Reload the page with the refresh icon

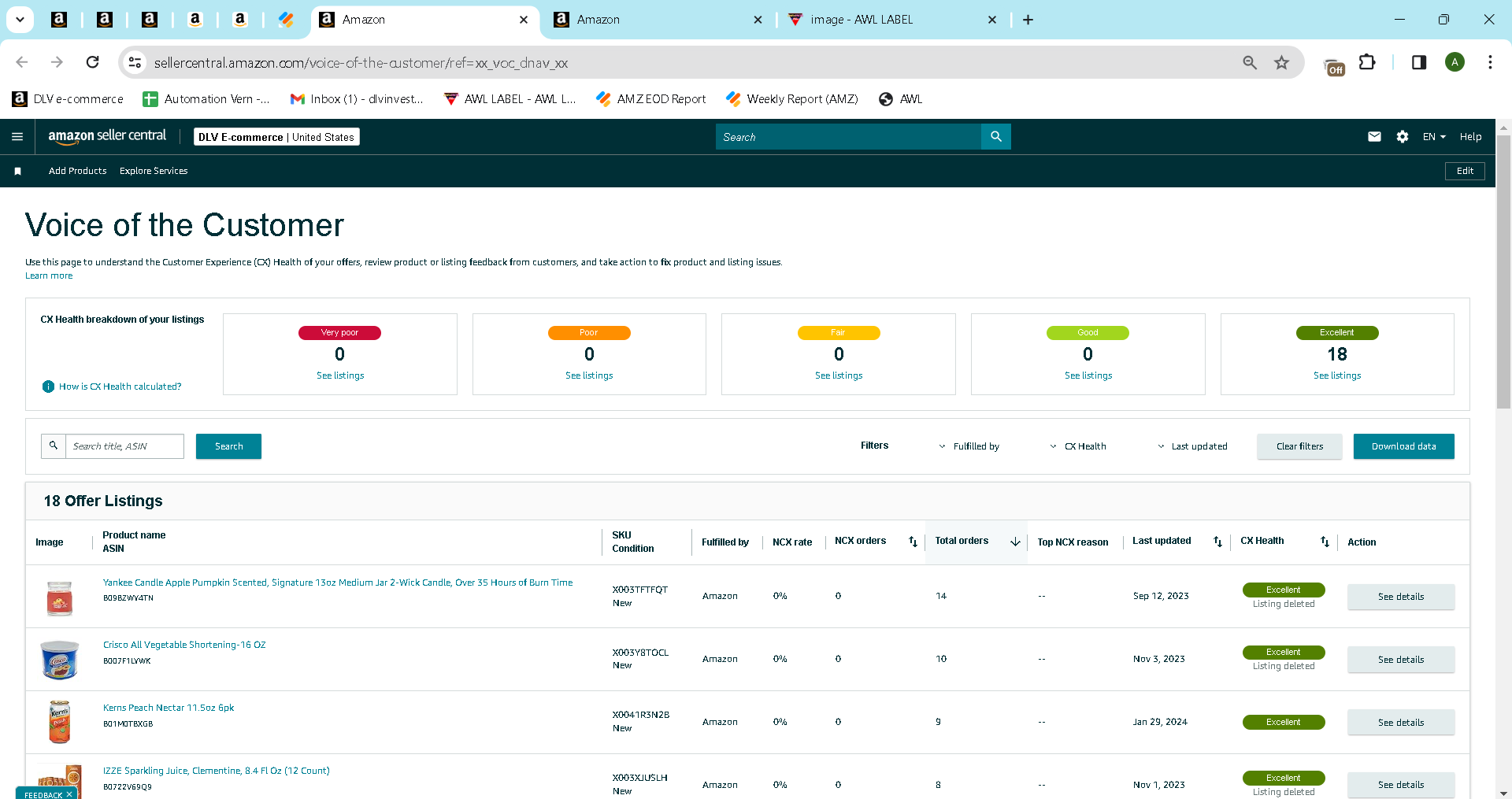(x=92, y=62)
